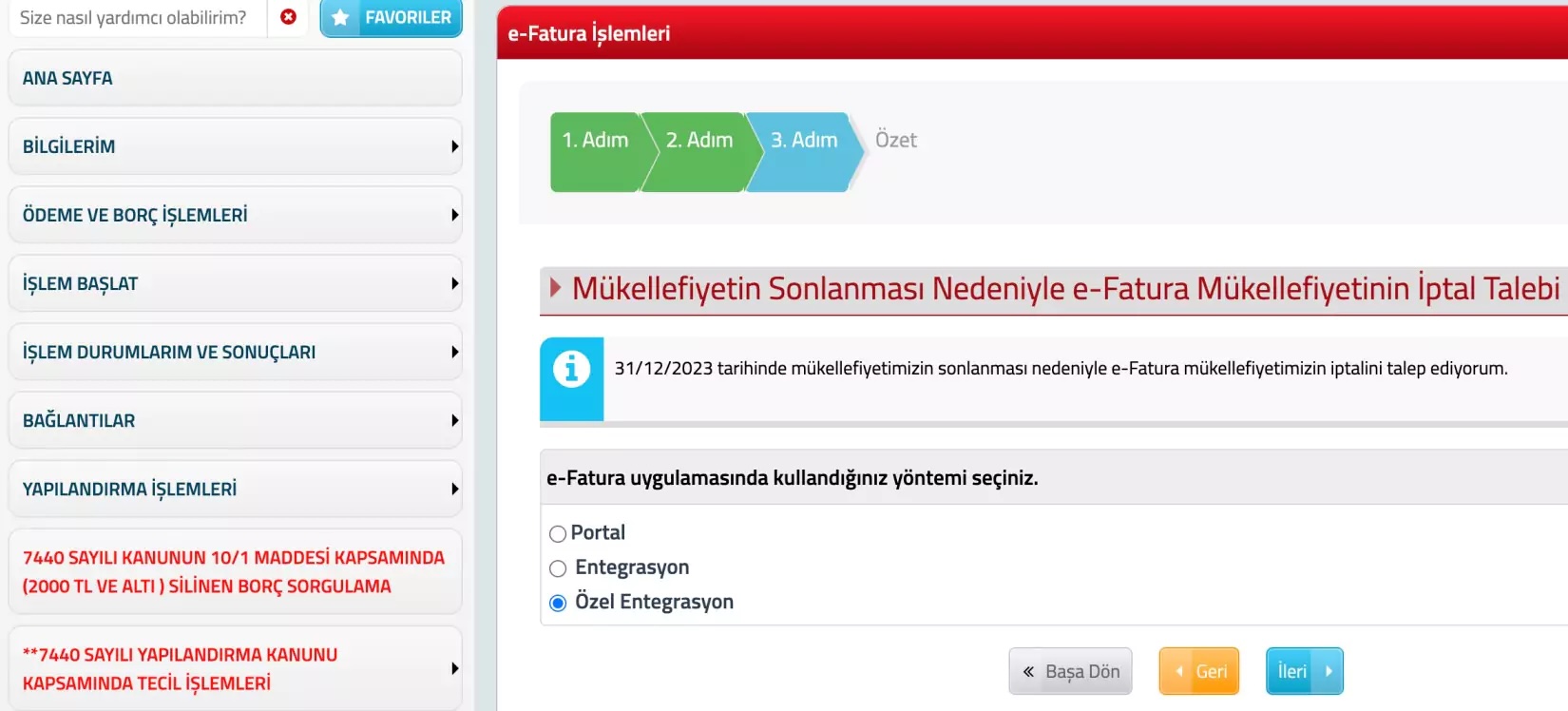Open SİLİNEN BORÇ SORGULAMA menu entry
This screenshot has height=711, width=1568.
(235, 571)
